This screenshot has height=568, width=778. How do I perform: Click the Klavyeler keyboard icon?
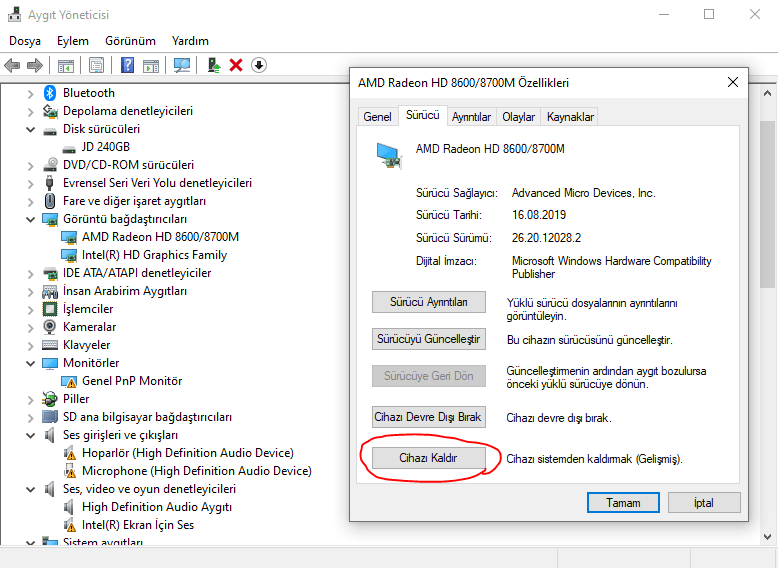(x=50, y=345)
